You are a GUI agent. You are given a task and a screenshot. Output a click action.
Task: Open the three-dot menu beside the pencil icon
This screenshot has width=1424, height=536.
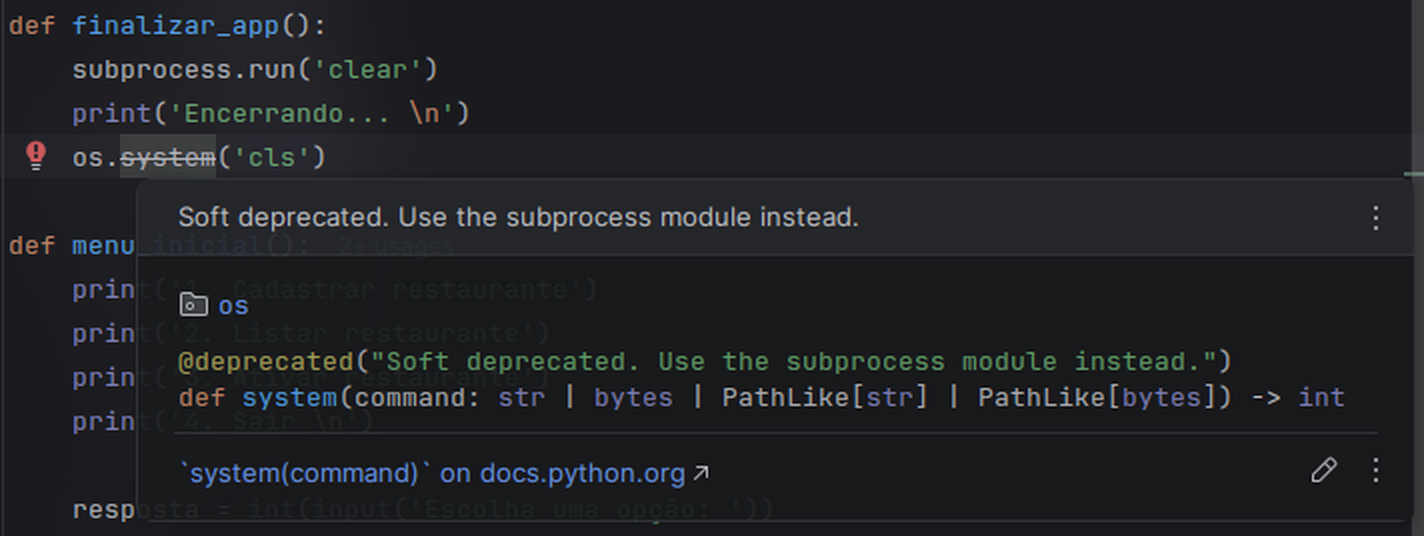[1376, 471]
